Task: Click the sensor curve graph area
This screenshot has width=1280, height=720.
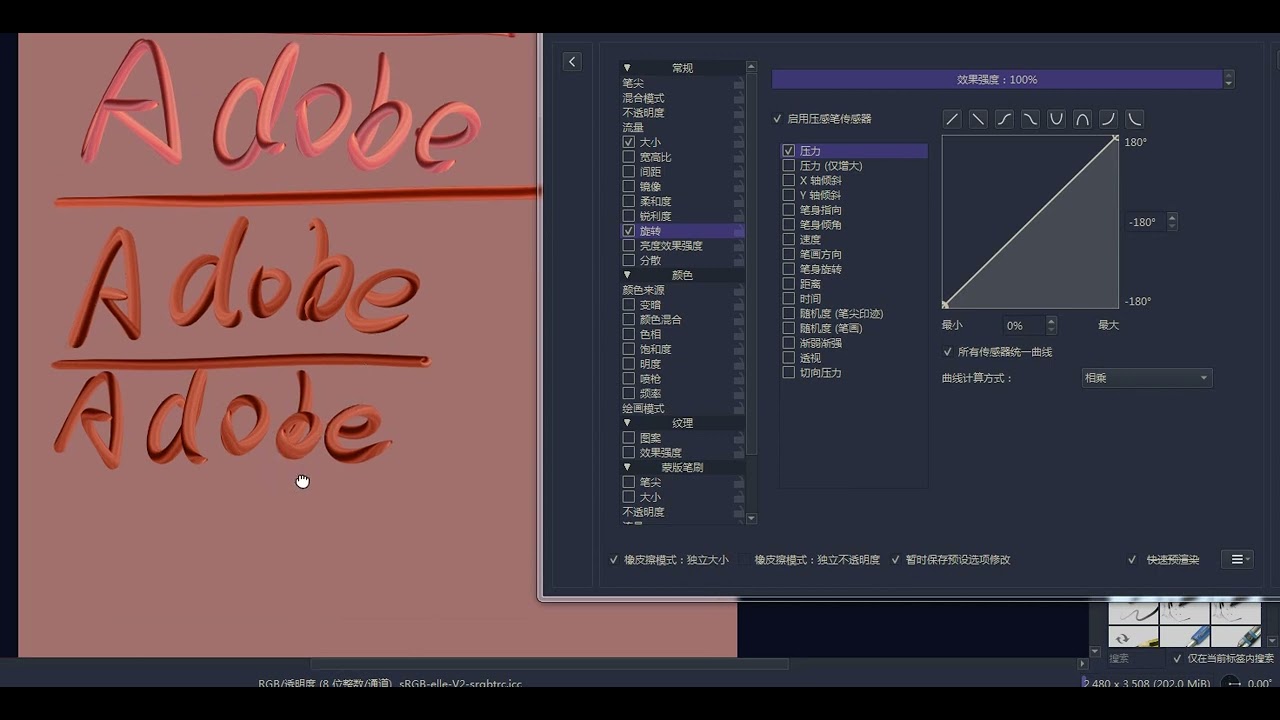Action: point(1030,222)
